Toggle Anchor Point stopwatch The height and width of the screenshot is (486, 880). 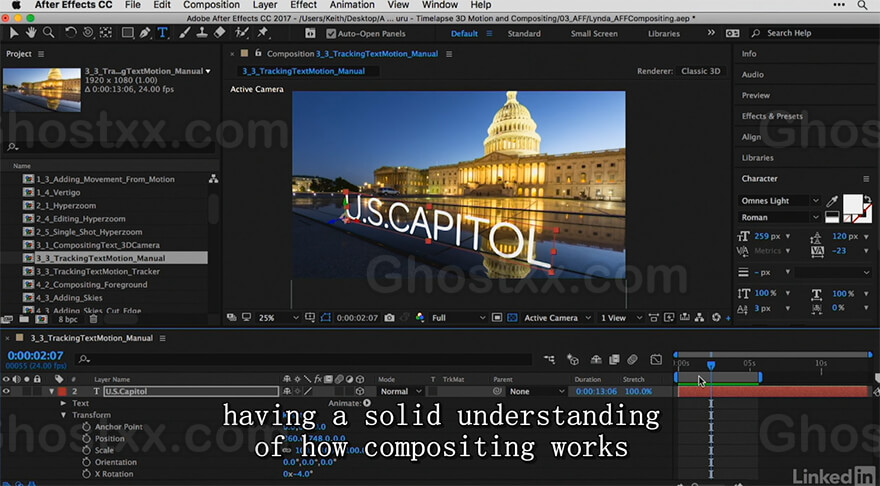pos(86,427)
